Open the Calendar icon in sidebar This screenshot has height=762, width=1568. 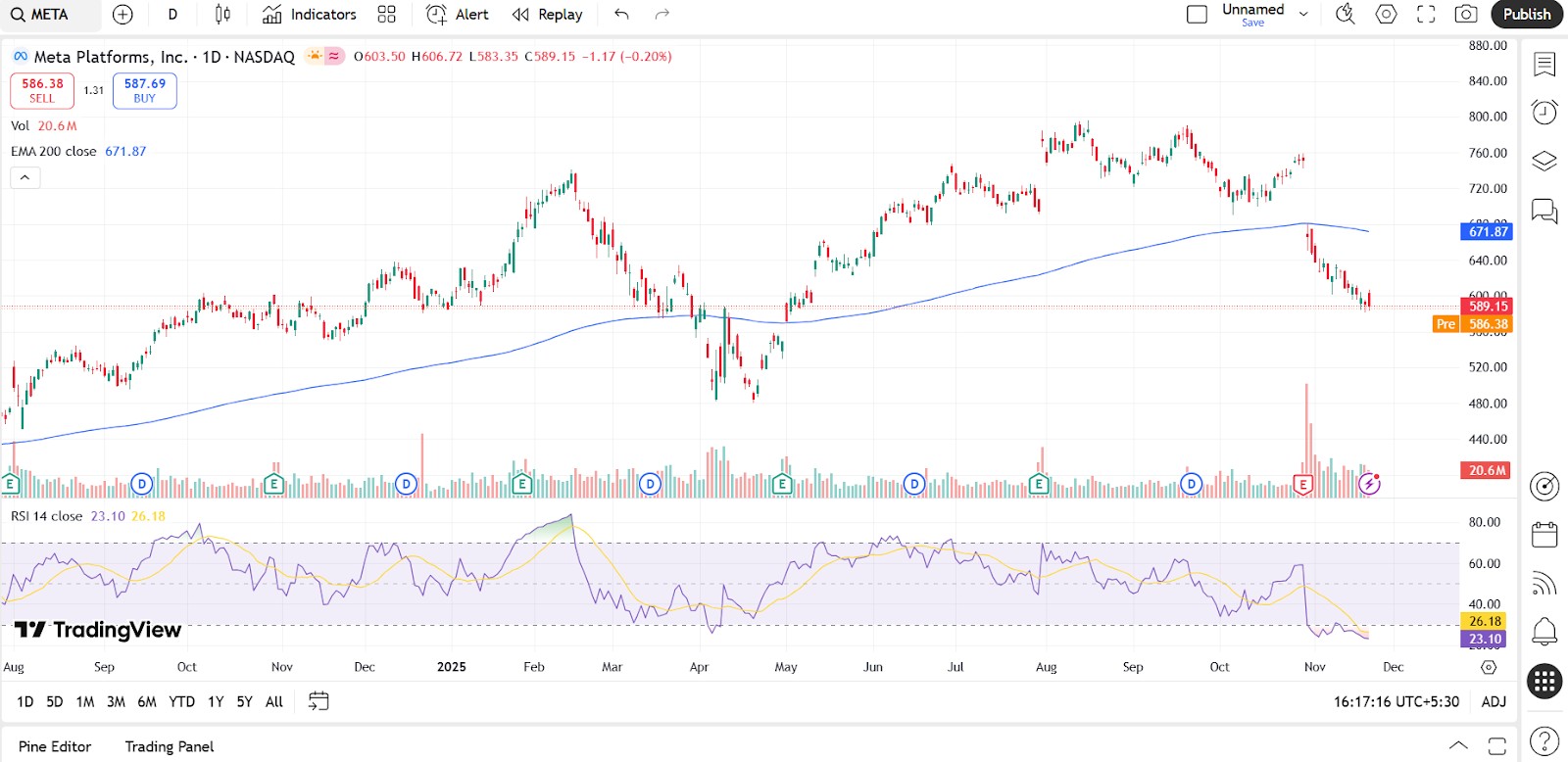(1544, 535)
